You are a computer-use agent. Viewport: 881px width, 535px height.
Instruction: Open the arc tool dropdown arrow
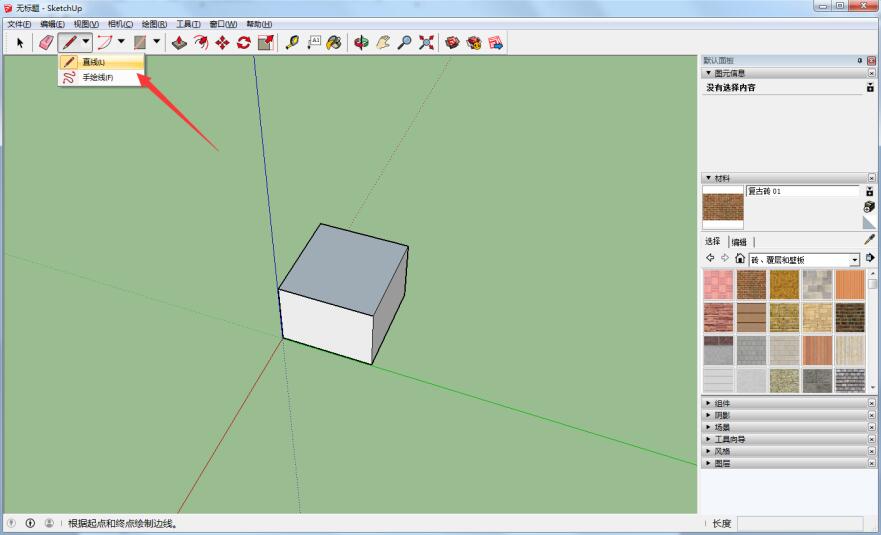point(121,42)
